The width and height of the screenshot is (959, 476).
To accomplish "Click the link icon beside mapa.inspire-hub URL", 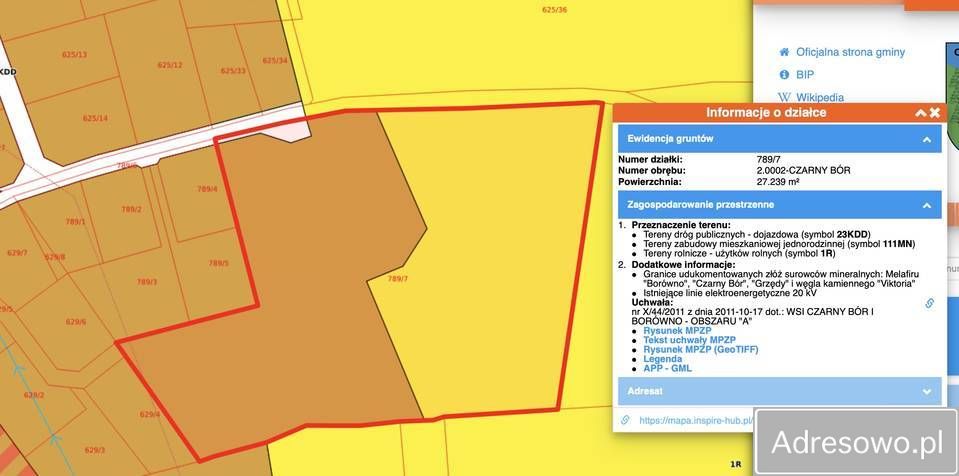I will click(x=625, y=420).
